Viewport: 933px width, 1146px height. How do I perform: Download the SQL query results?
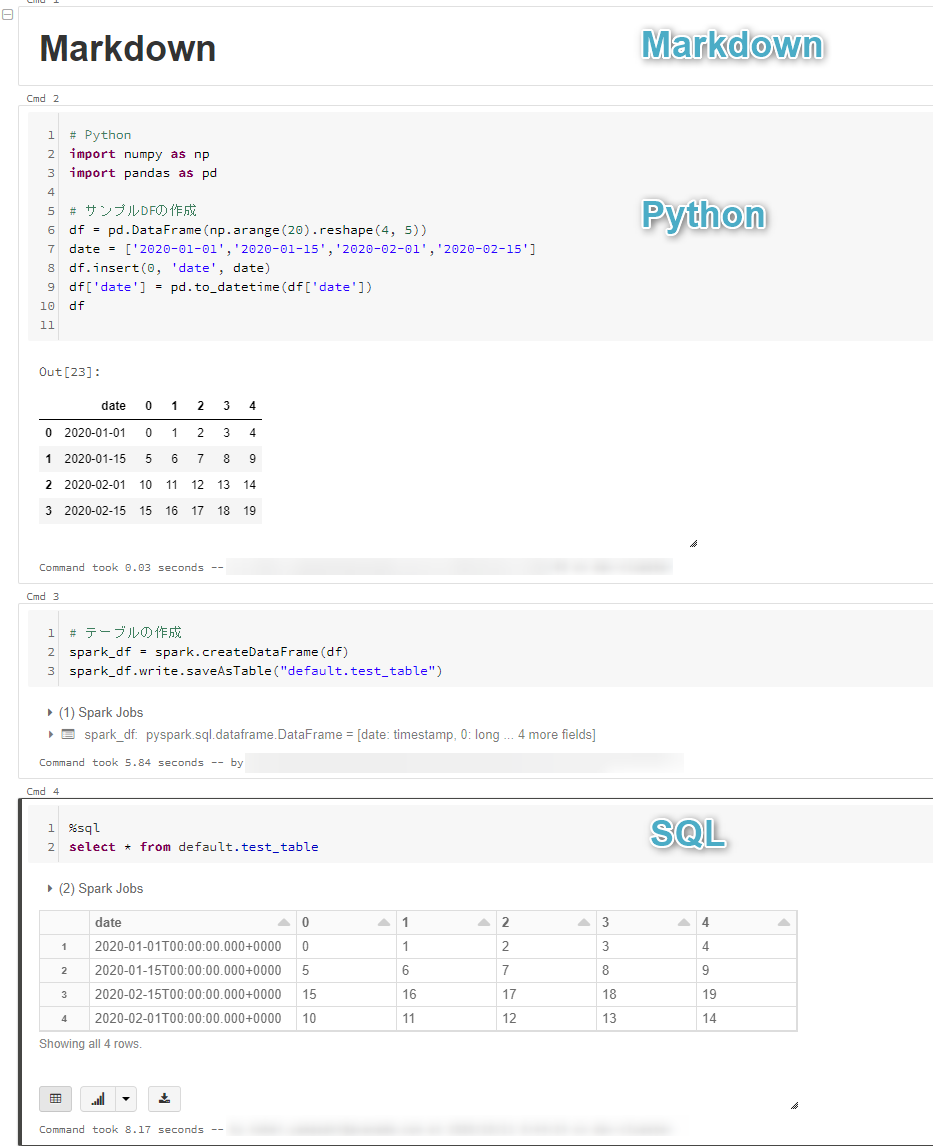coord(164,1098)
